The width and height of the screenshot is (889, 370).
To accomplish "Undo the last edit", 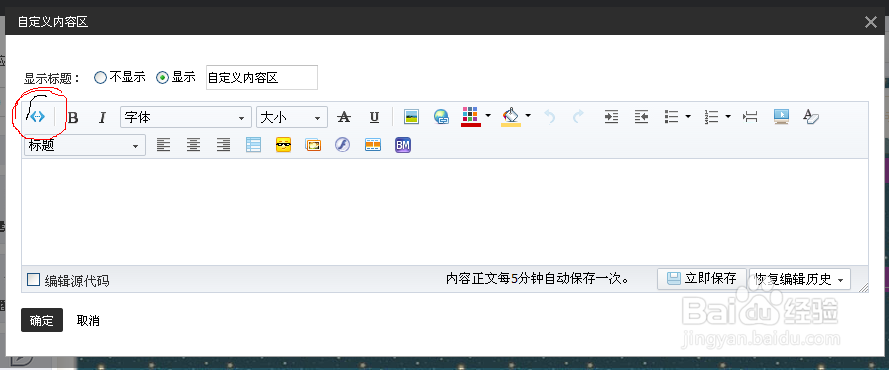I will pos(549,117).
